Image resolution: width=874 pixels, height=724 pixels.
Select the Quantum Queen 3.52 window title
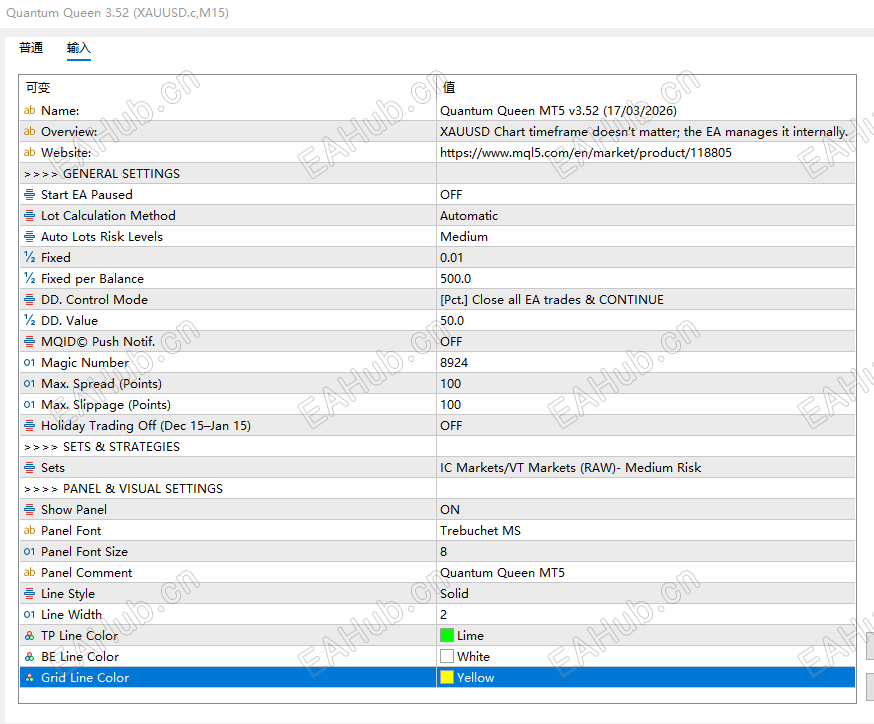pos(118,13)
